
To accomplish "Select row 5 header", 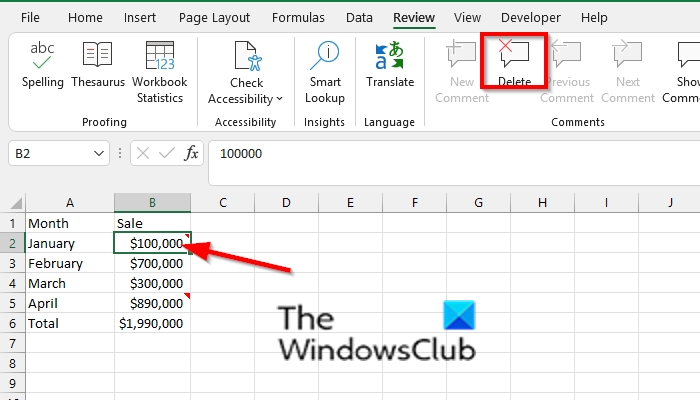I will tap(12, 304).
